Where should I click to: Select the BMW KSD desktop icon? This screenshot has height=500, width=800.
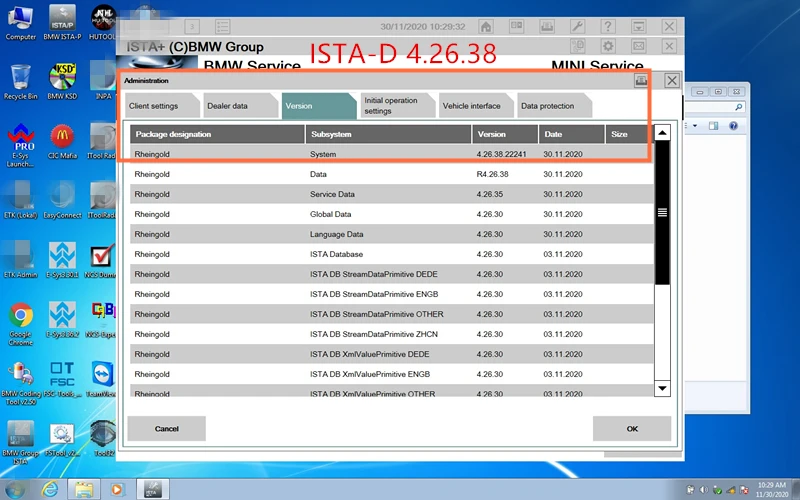[62, 82]
